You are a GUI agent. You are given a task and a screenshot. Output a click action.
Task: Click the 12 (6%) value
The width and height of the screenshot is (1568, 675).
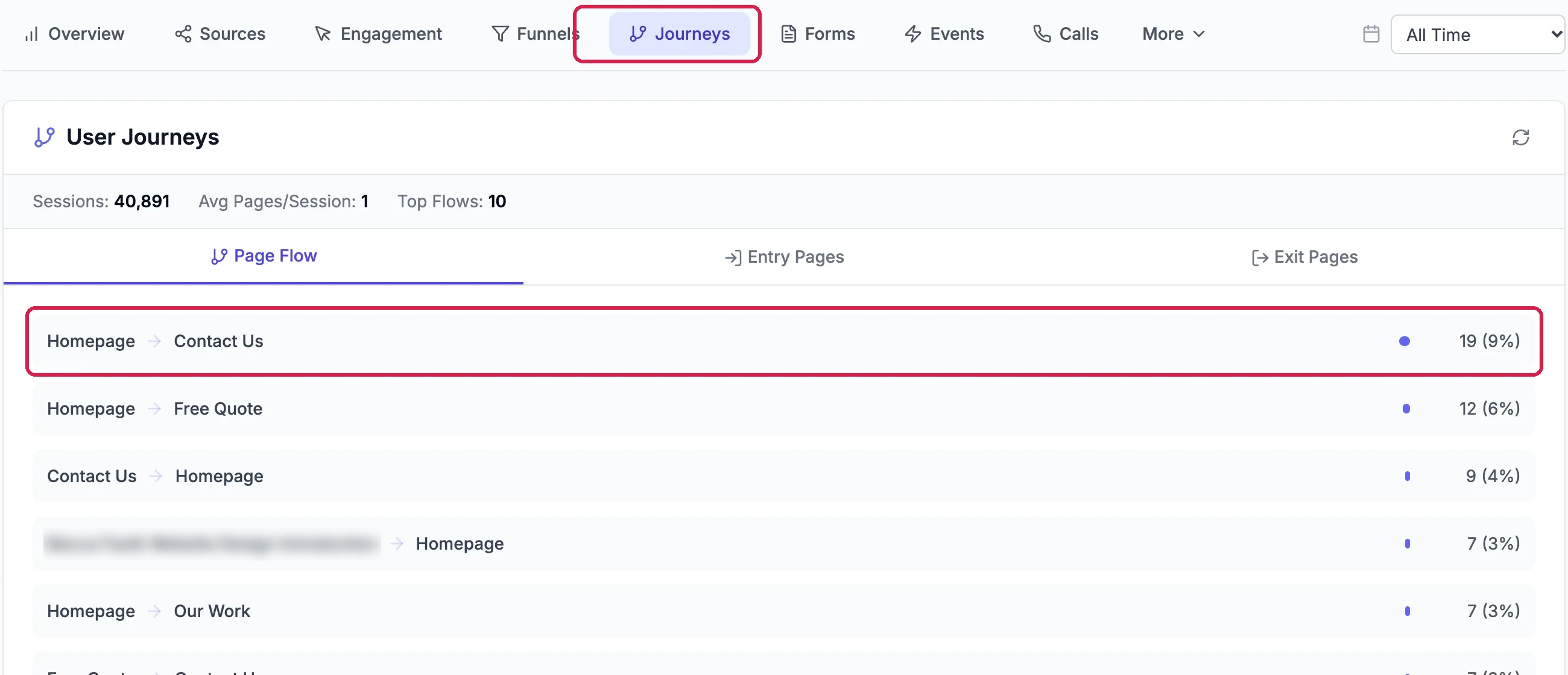pos(1490,409)
